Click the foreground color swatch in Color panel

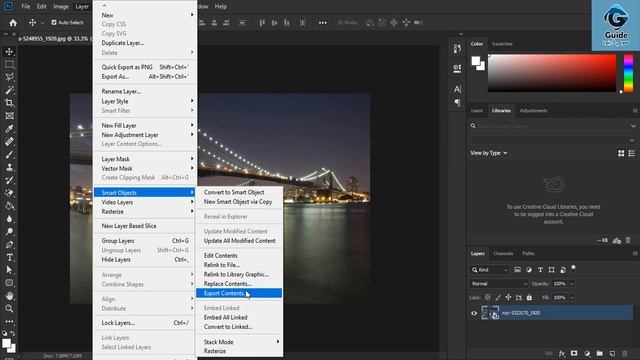476,61
